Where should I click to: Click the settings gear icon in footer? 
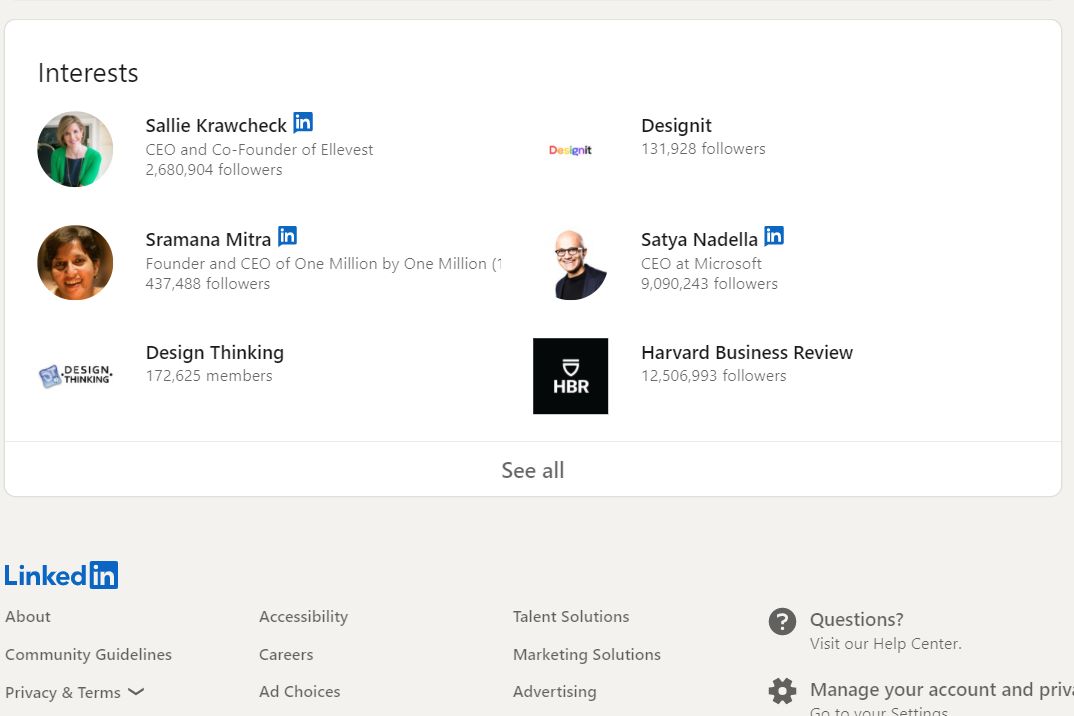pos(782,691)
